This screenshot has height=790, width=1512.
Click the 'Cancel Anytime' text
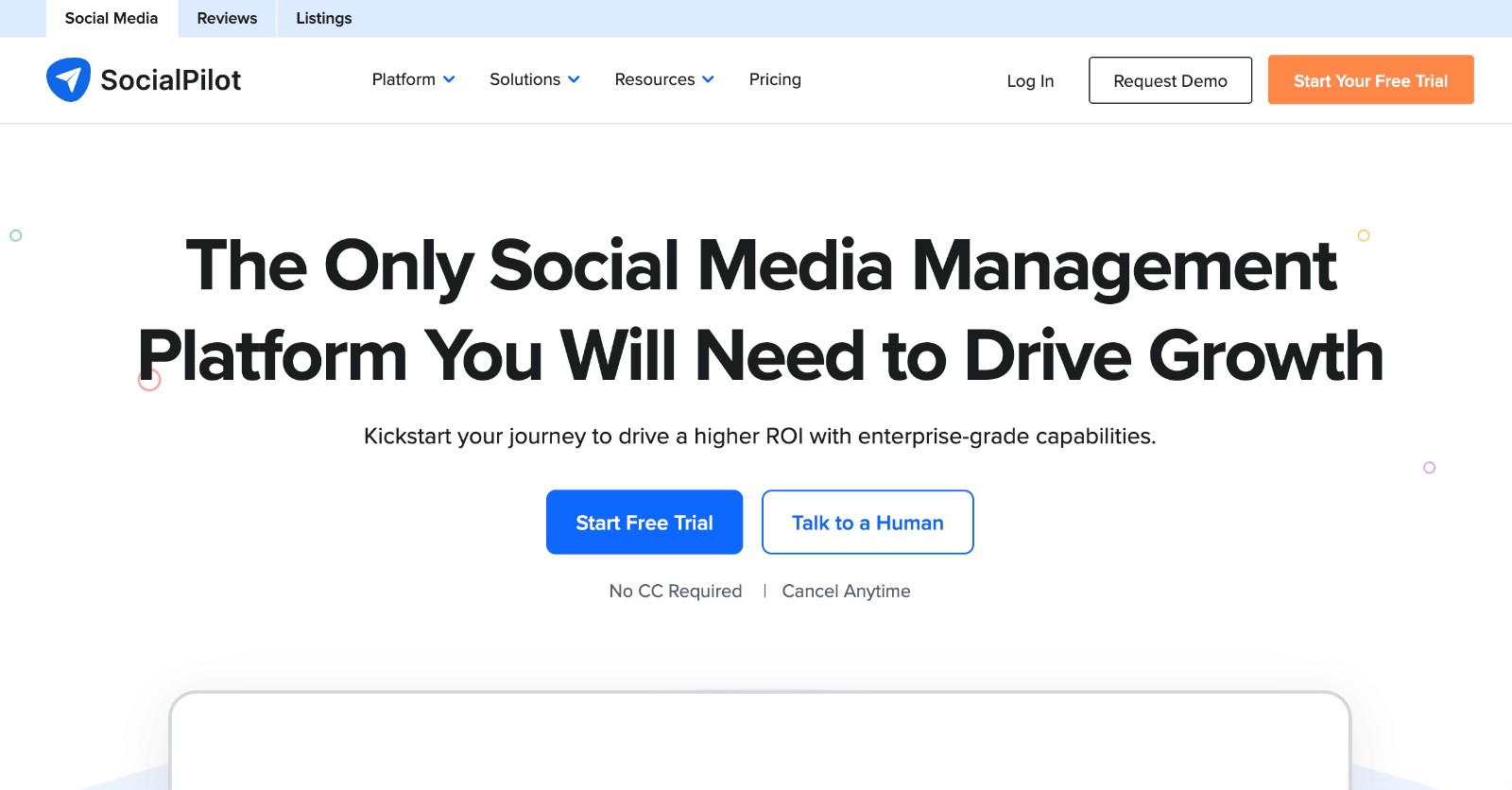pos(846,591)
